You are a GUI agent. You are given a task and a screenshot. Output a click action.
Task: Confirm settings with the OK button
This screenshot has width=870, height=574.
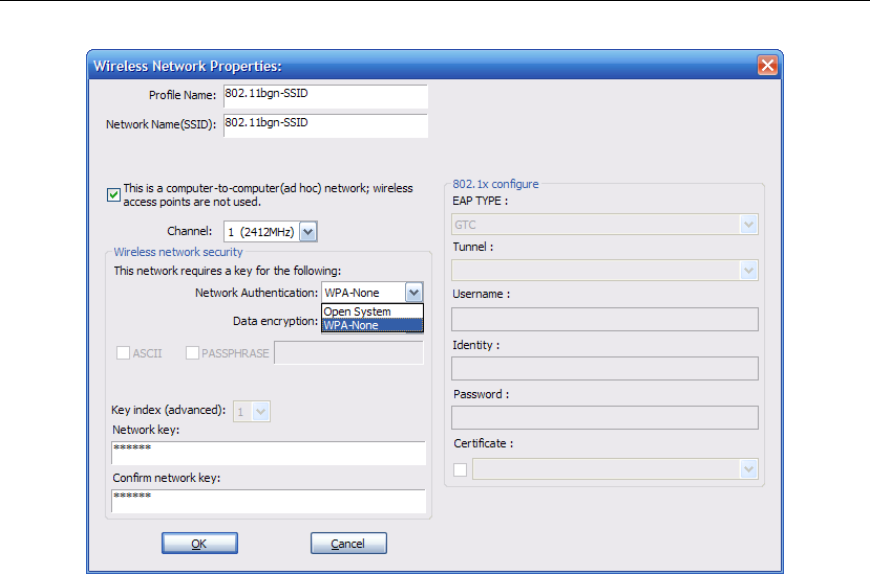200,543
